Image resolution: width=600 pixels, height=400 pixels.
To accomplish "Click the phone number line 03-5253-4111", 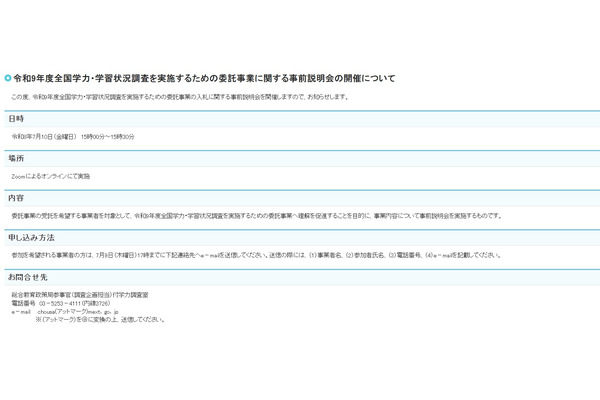I will [61, 303].
